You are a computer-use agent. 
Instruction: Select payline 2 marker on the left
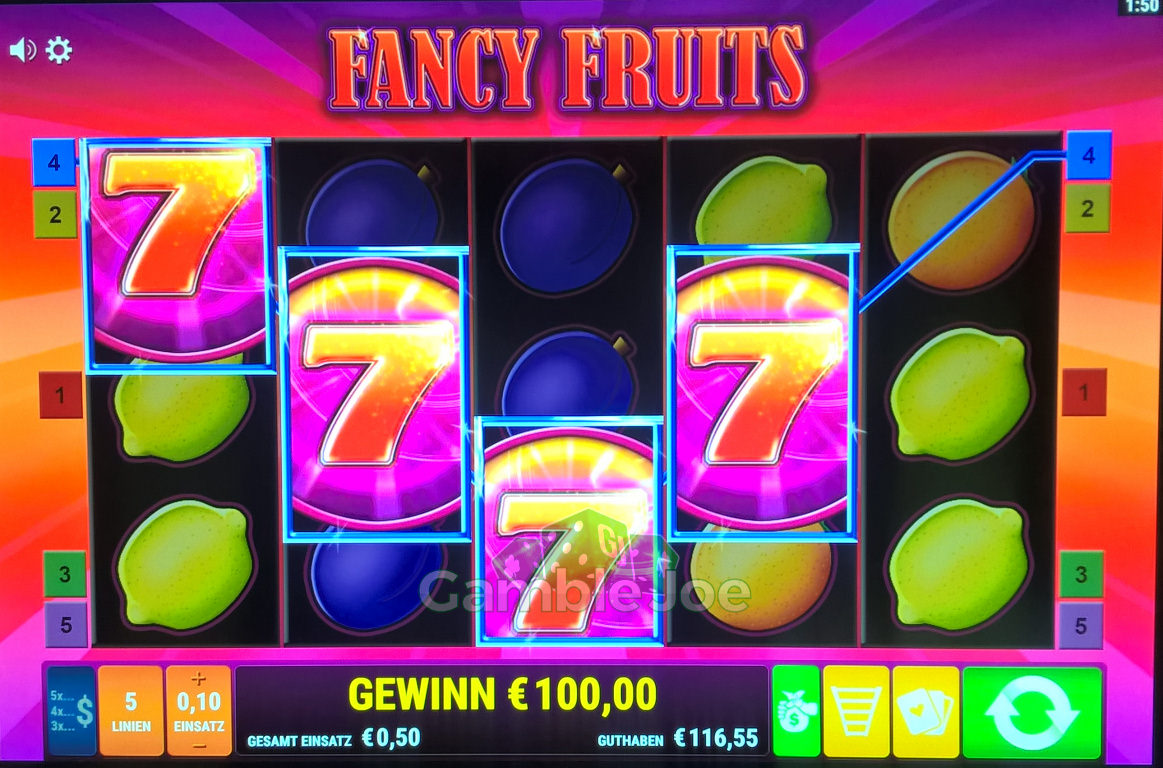pos(55,214)
